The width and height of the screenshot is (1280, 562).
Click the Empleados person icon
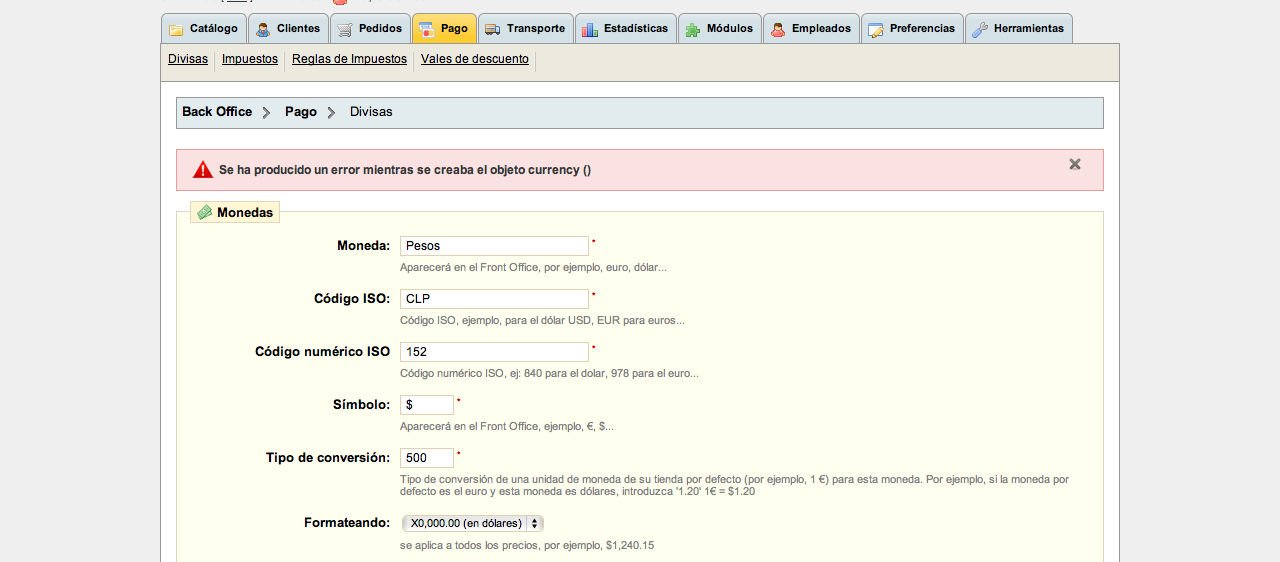click(x=778, y=29)
